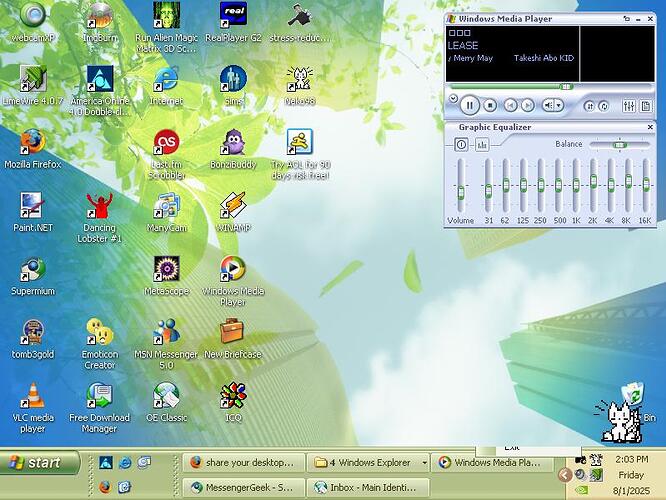Screen dimensions: 666x500
Task: Skip to next track in Media Player
Action: pos(528,105)
